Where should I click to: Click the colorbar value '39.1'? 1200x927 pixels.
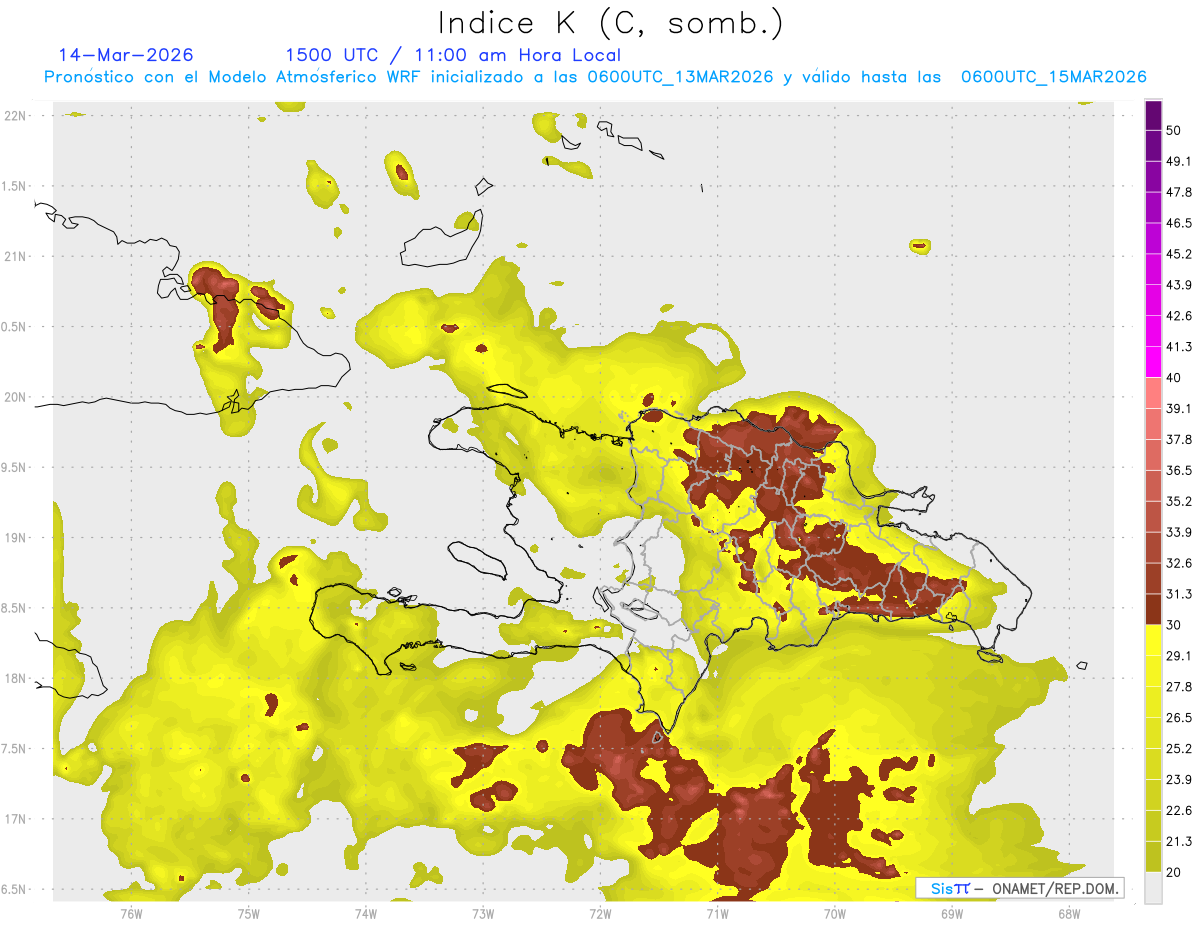coord(1179,408)
